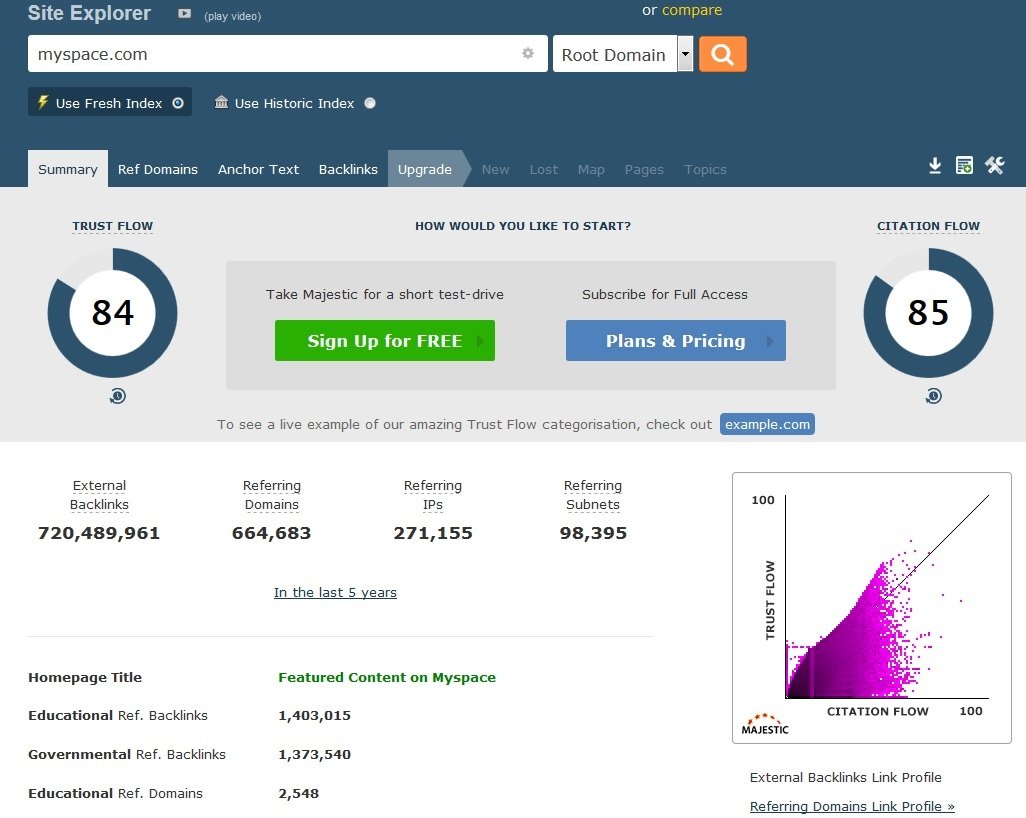Click the play video text link

pyautogui.click(x=232, y=16)
